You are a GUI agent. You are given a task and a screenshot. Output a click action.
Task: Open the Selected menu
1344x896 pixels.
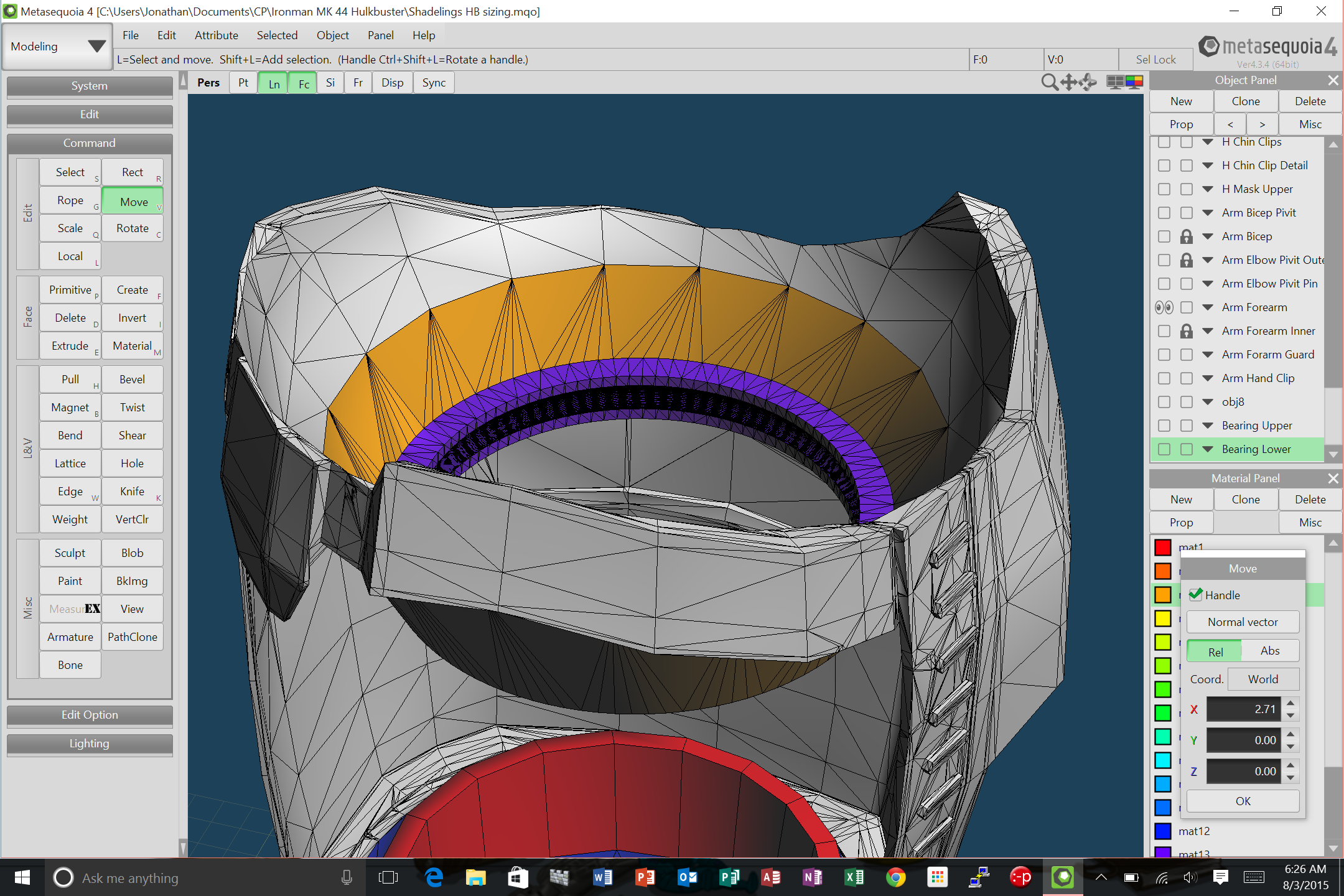pyautogui.click(x=277, y=35)
